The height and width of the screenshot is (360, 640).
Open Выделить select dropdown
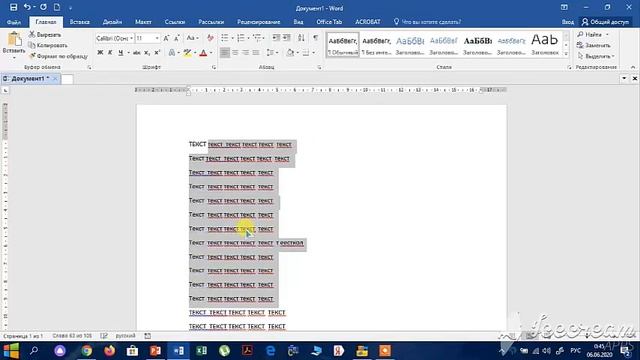(x=596, y=56)
